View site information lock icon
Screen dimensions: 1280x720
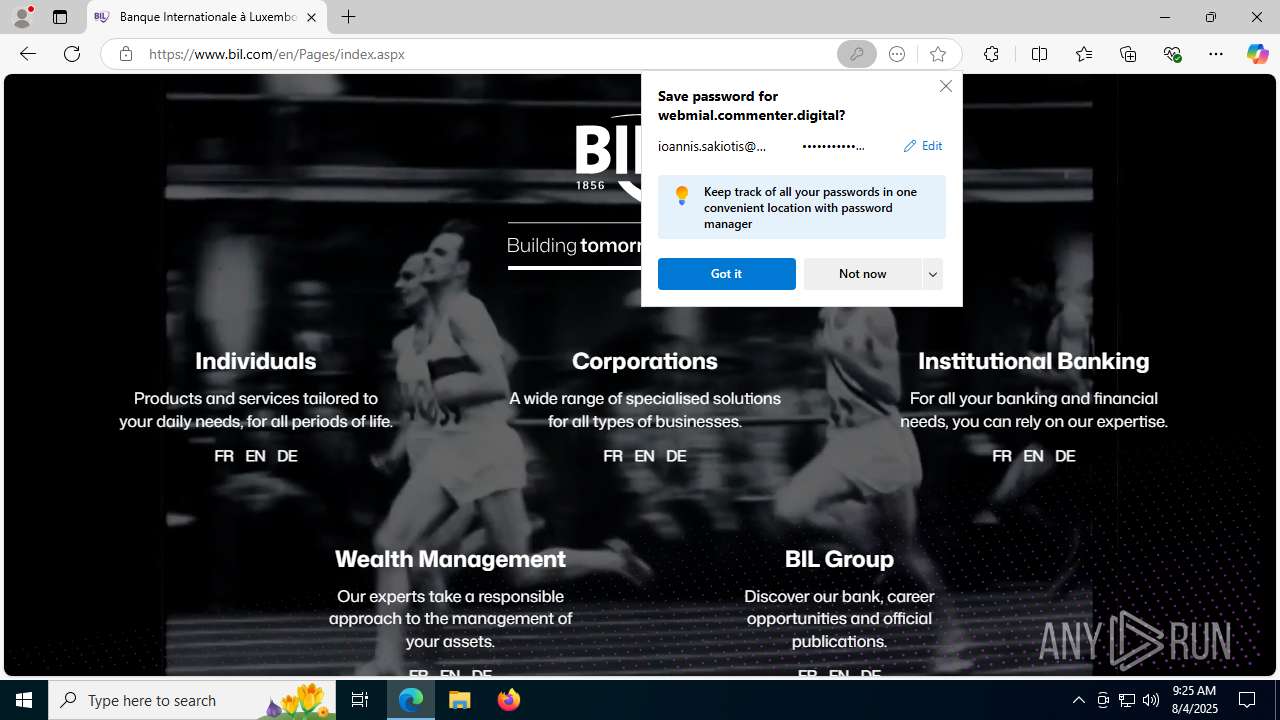[x=125, y=54]
